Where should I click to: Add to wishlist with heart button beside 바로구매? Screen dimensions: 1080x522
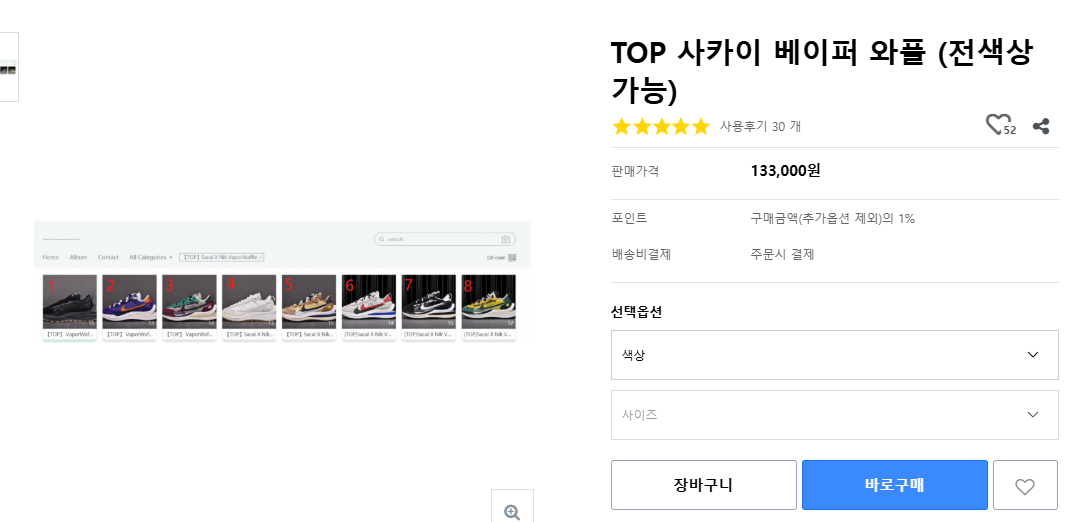(1025, 485)
